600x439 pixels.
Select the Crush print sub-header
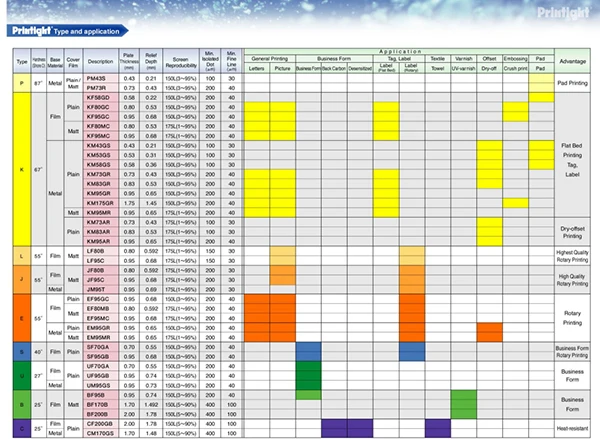point(515,69)
